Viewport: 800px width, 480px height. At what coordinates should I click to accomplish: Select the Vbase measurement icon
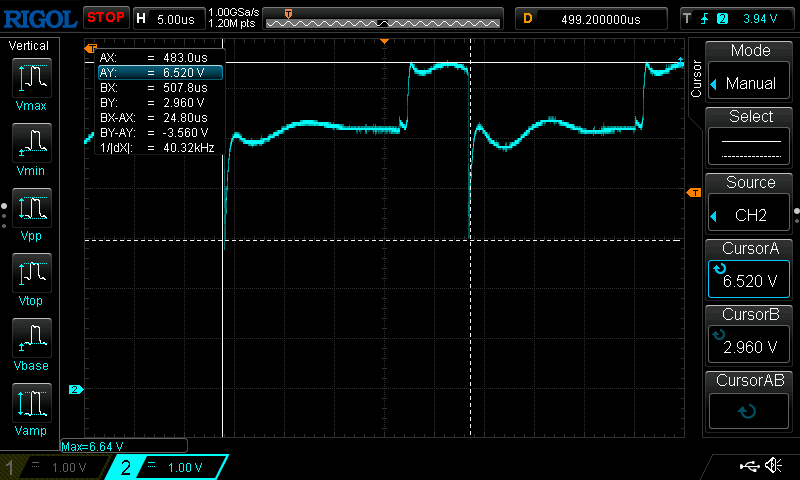32,337
